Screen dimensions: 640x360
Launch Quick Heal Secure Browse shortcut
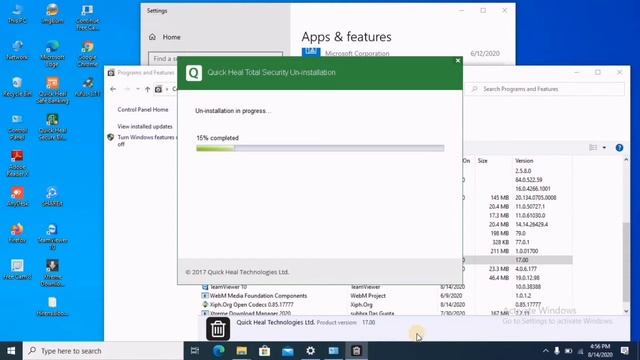point(52,127)
